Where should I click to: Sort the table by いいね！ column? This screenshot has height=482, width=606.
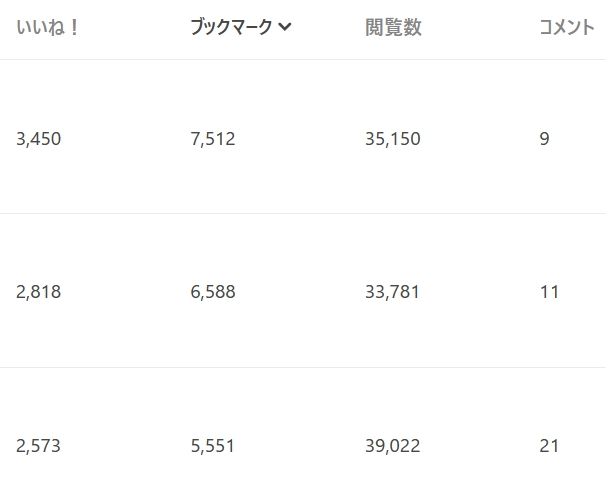47,28
